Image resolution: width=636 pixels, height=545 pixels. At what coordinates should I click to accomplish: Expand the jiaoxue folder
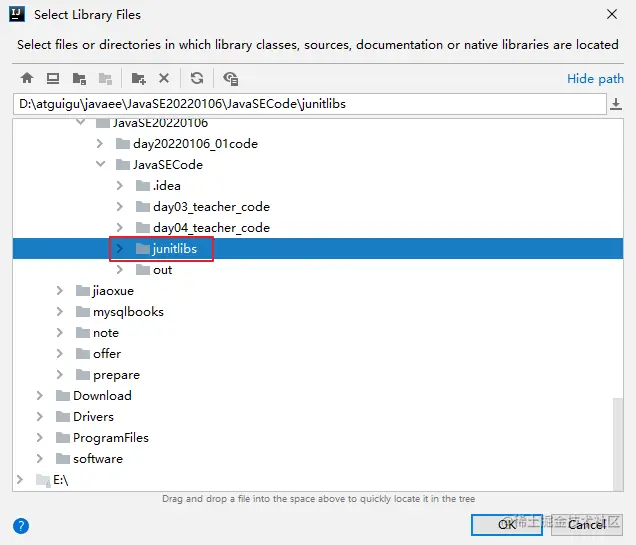click(x=60, y=291)
